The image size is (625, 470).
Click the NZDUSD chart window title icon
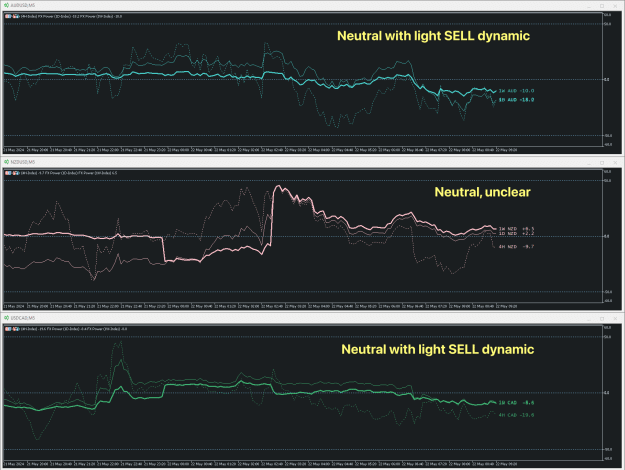pos(6,162)
